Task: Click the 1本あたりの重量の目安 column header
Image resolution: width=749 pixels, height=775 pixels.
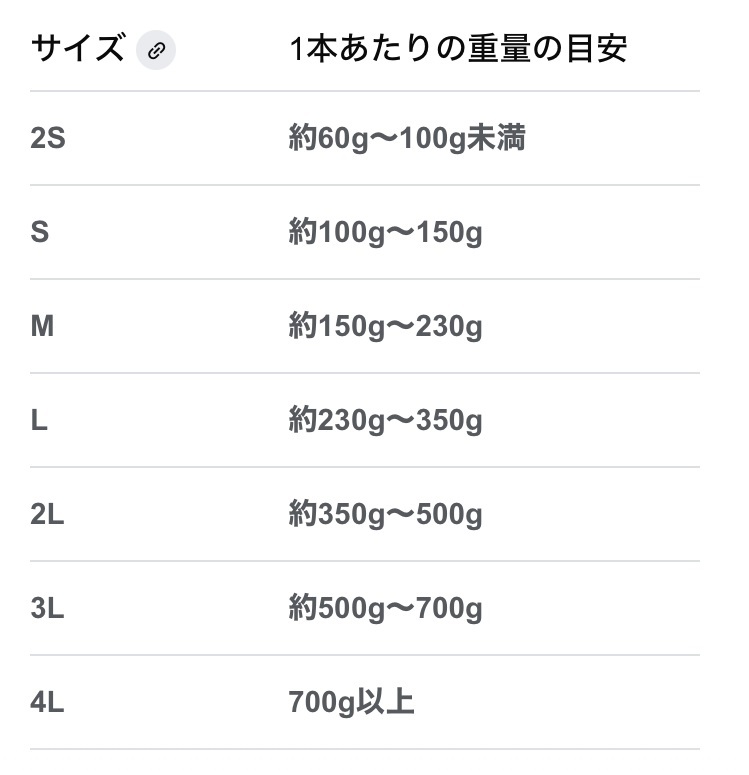Action: (x=458, y=49)
